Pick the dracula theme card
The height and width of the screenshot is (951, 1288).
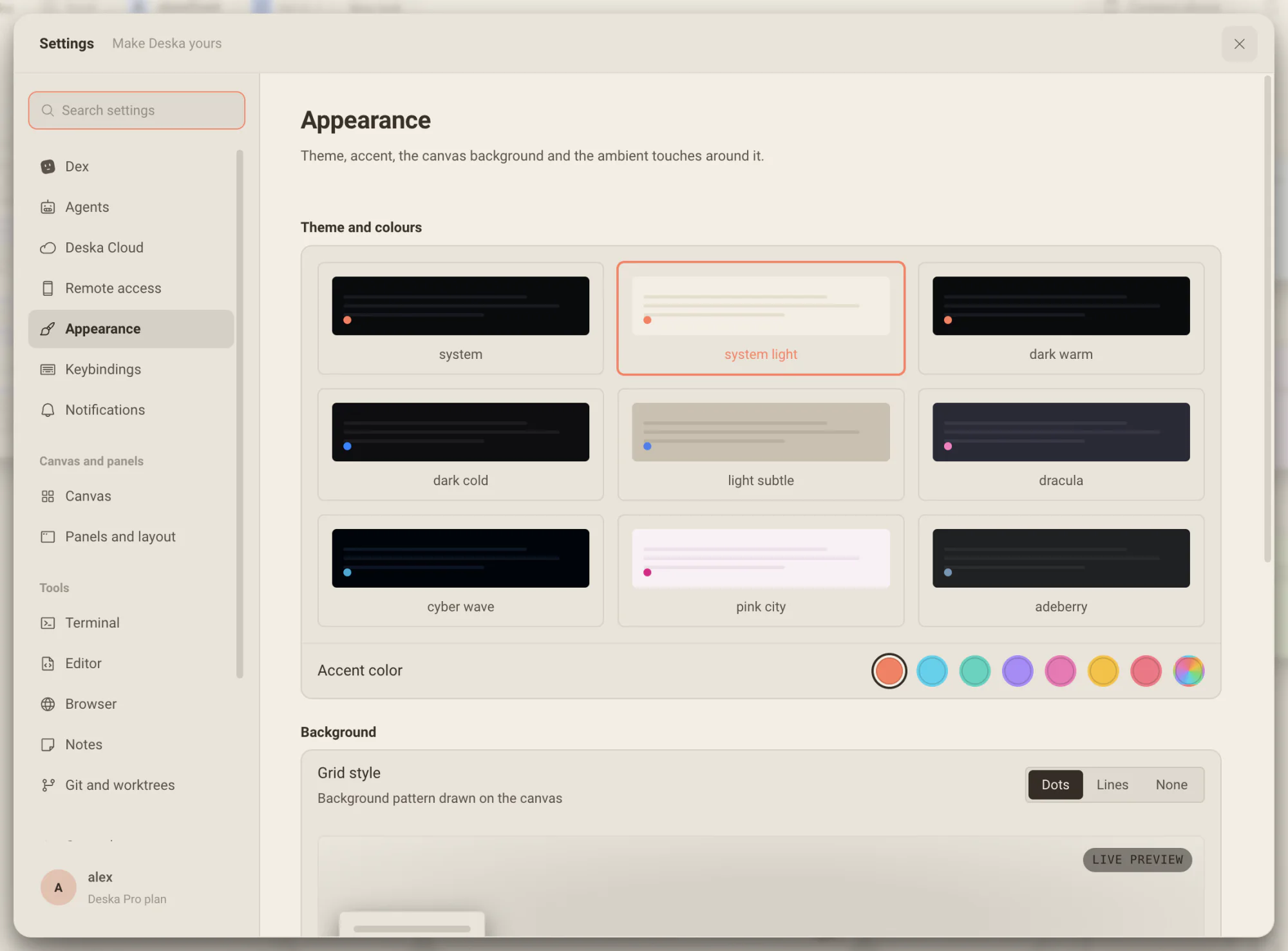pos(1061,445)
